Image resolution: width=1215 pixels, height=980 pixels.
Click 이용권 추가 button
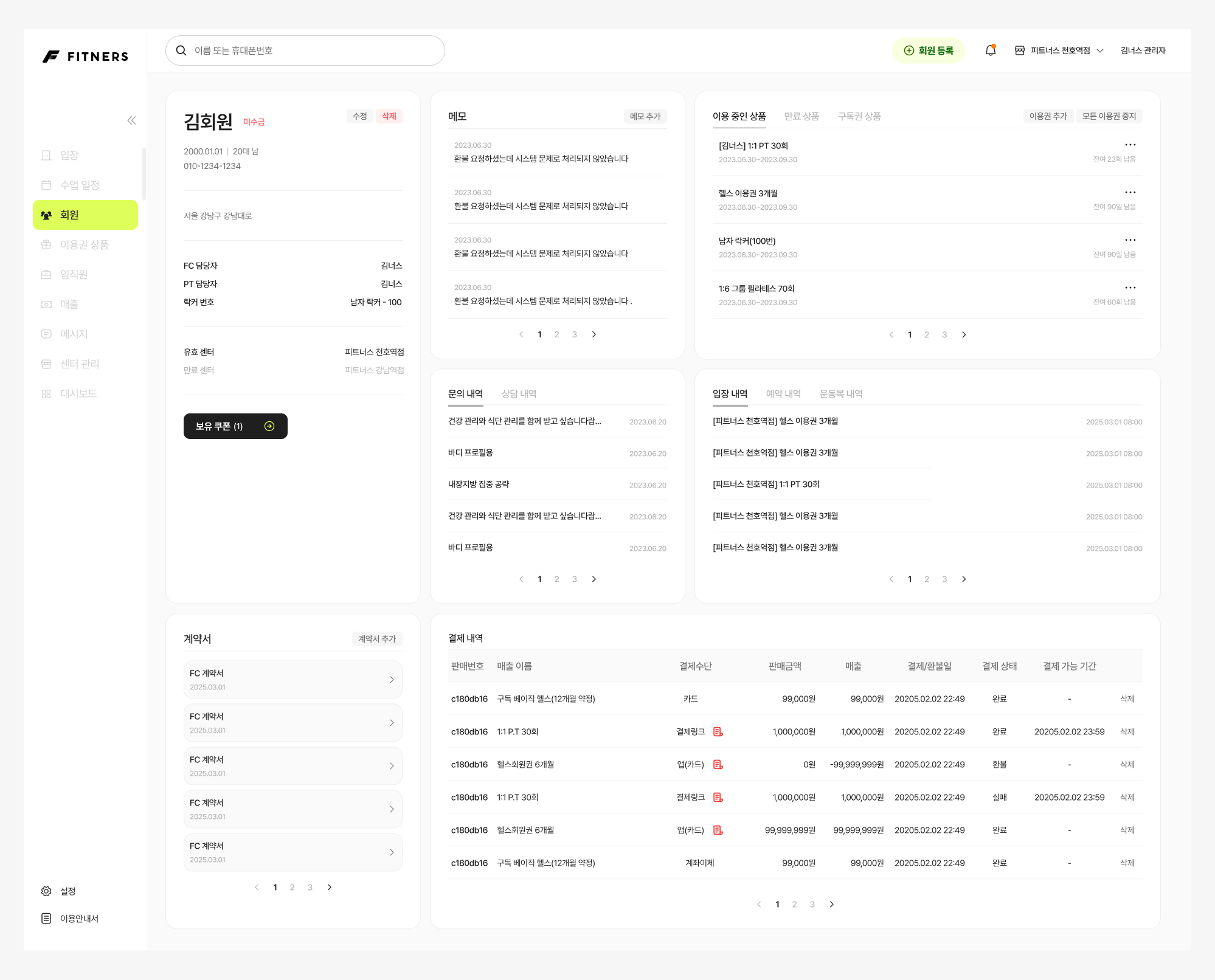tap(1048, 116)
